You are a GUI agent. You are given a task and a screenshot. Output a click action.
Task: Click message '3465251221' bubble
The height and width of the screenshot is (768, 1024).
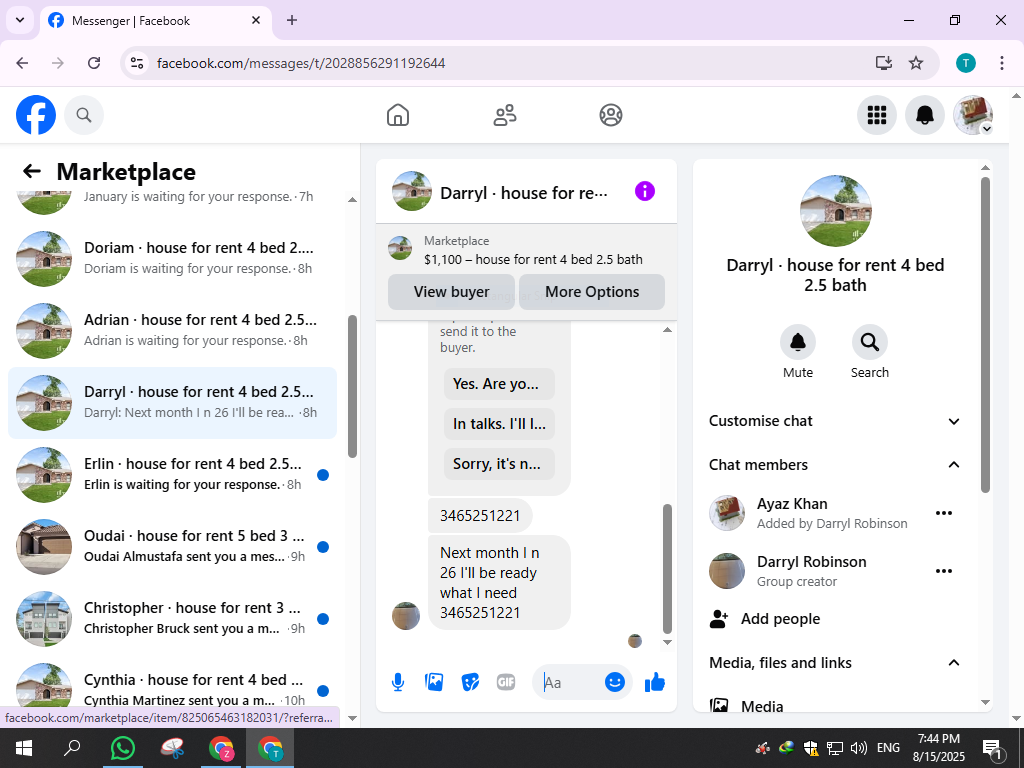(480, 516)
